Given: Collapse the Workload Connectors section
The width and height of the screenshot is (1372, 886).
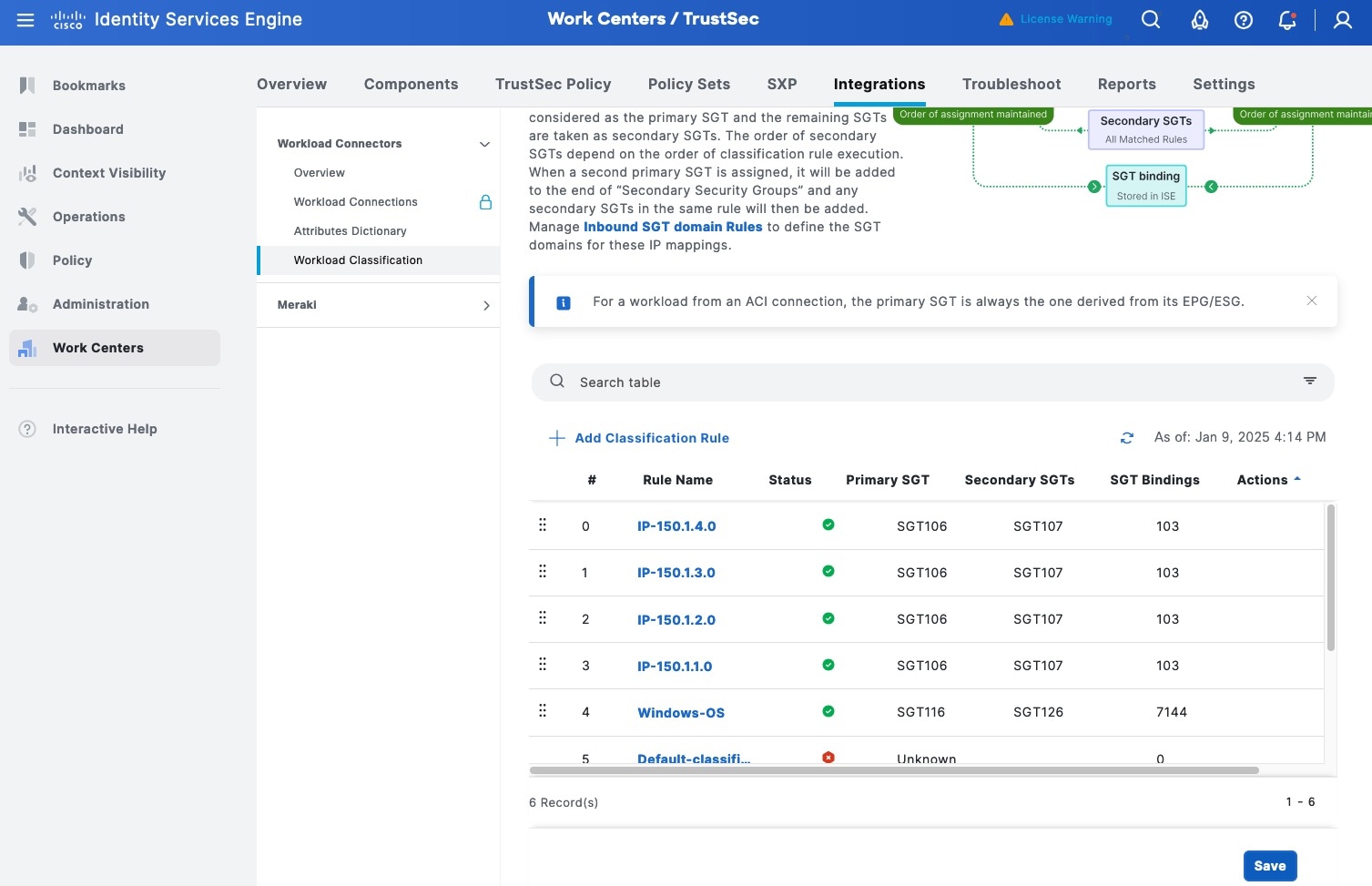Looking at the screenshot, I should [484, 144].
